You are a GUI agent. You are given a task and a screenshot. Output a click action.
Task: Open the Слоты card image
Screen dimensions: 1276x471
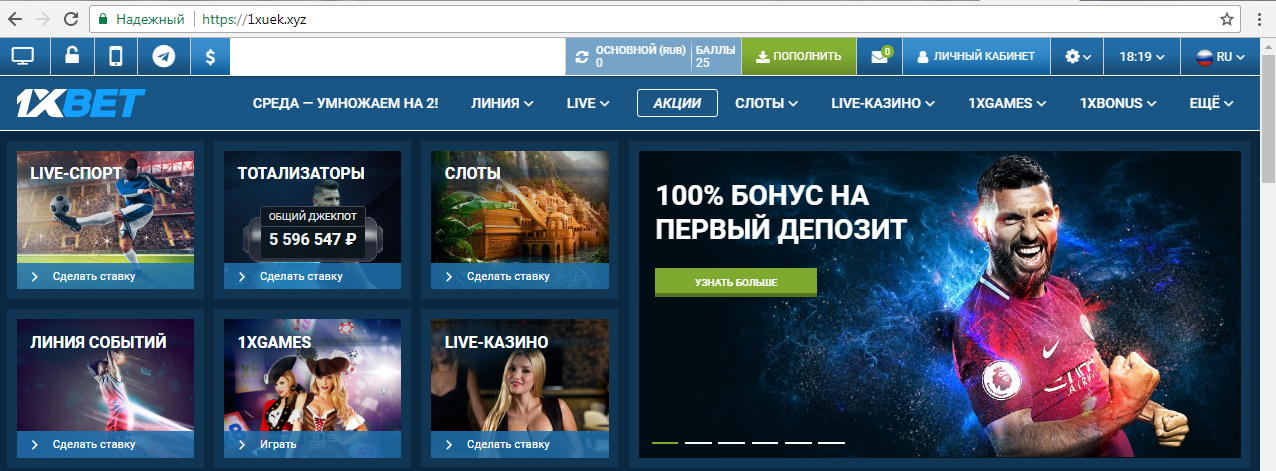click(520, 207)
